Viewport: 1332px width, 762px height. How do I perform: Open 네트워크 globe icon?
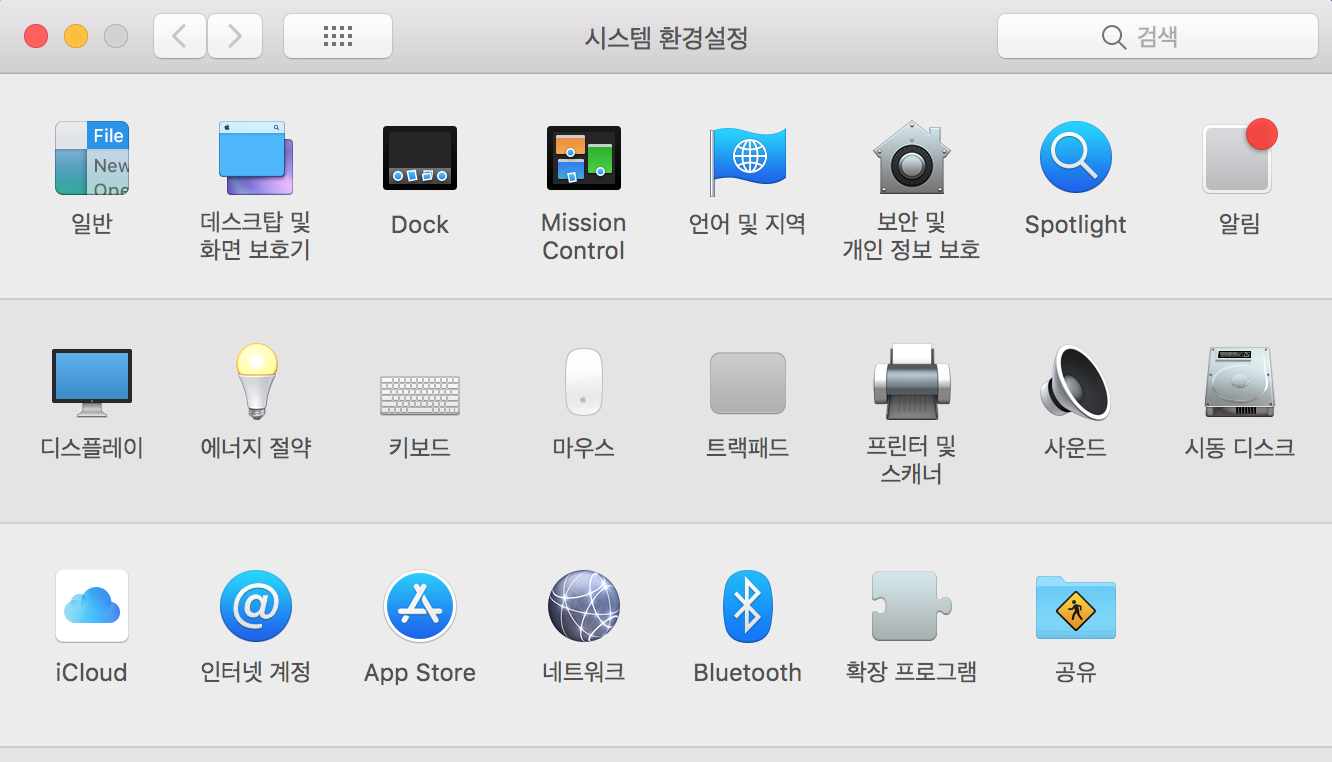(584, 606)
